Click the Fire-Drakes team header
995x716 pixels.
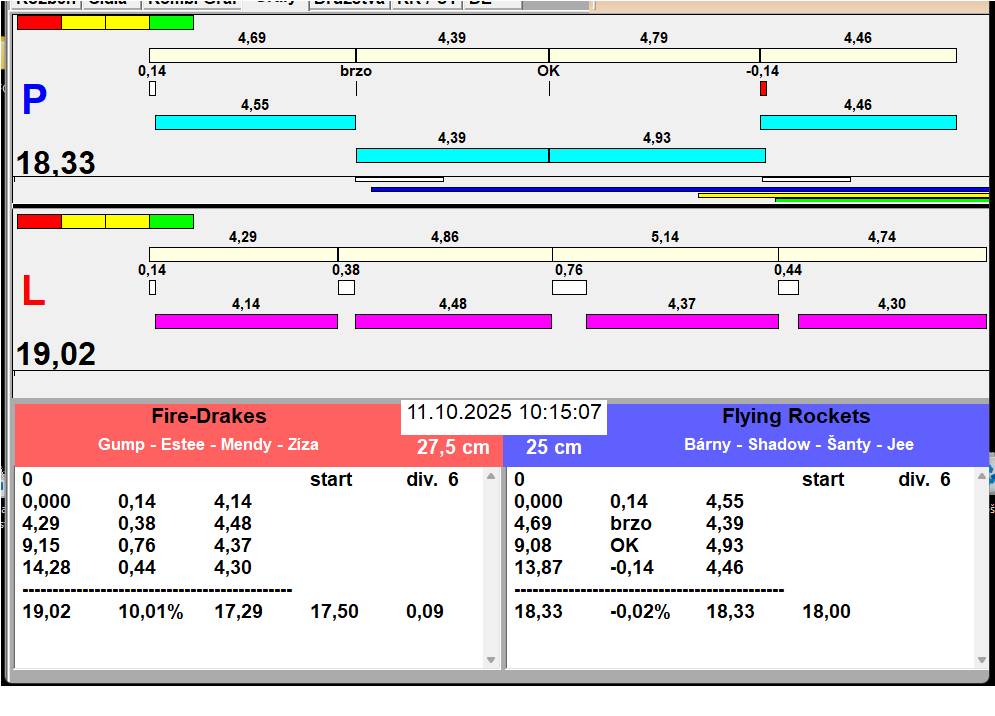(x=209, y=417)
